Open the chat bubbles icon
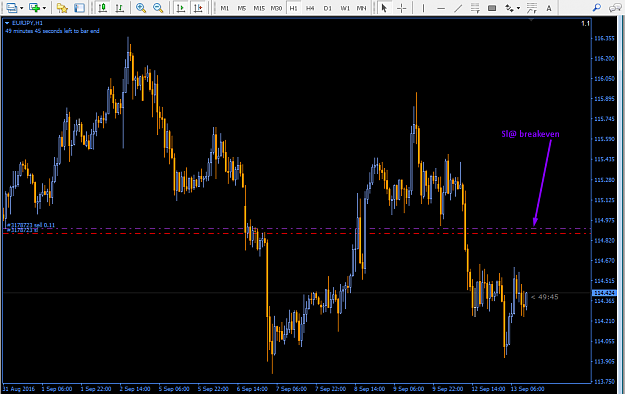Screen dimensions: 625x394 pyautogui.click(x=615, y=8)
